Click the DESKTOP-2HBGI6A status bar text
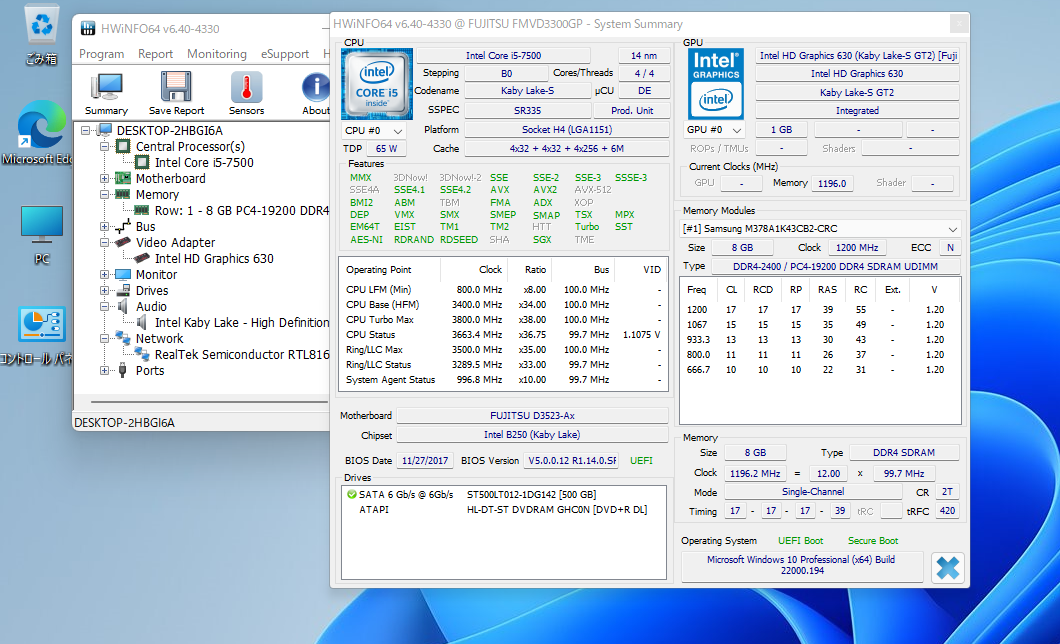The height and width of the screenshot is (644, 1060). click(x=124, y=423)
